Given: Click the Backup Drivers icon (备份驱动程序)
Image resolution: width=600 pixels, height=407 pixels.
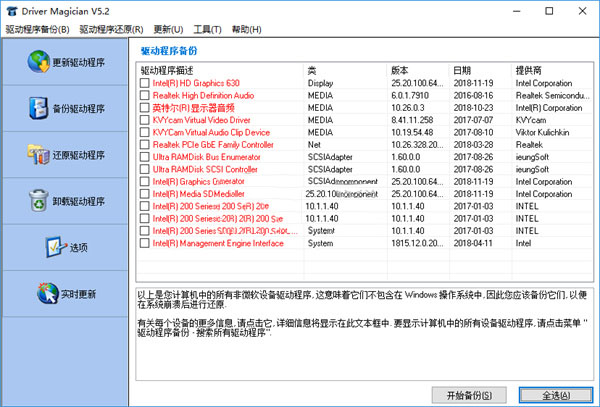Looking at the screenshot, I should pyautogui.click(x=37, y=108).
